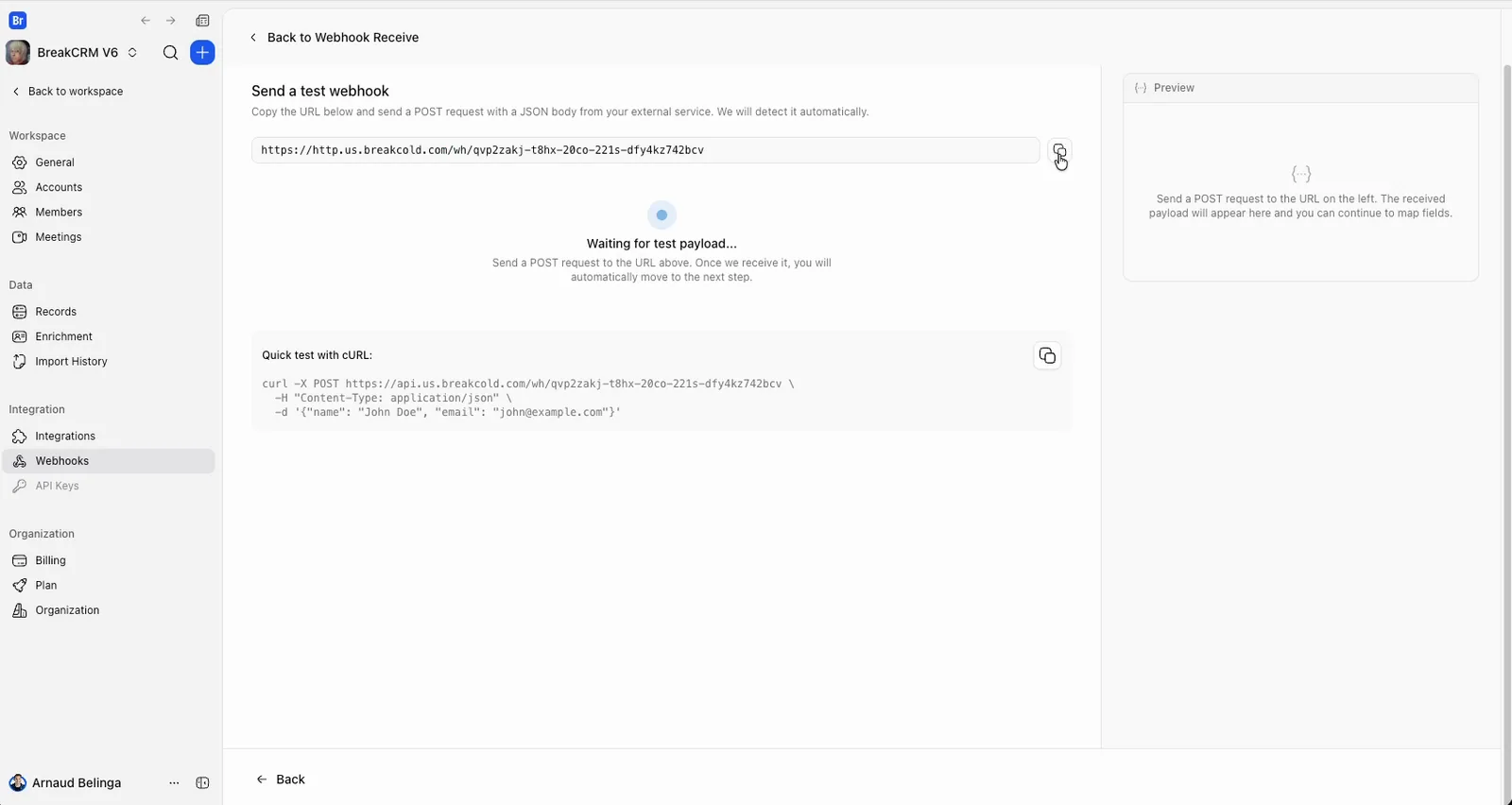The image size is (1512, 805).
Task: Click the Organization building icon in the sidebar
Action: (x=19, y=610)
